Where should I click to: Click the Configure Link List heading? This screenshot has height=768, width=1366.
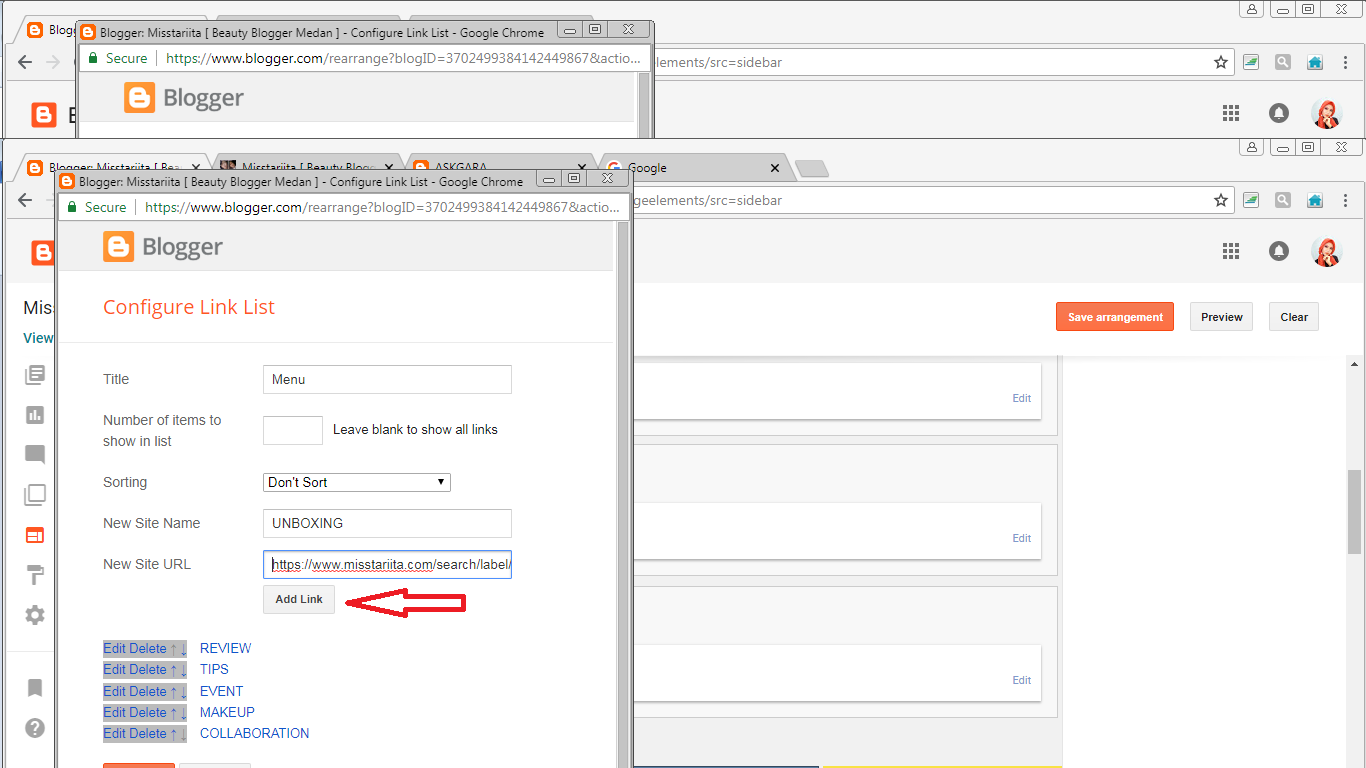(x=189, y=307)
